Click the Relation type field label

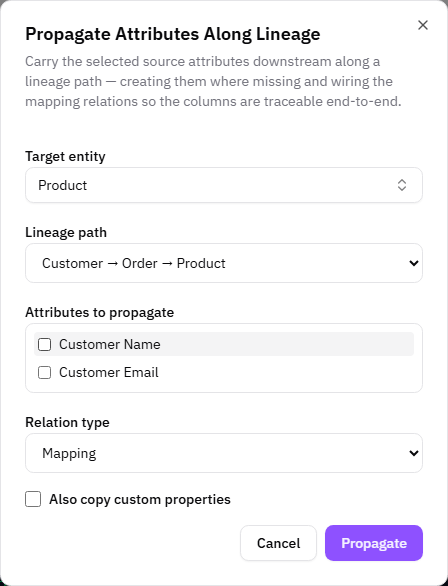coord(67,422)
